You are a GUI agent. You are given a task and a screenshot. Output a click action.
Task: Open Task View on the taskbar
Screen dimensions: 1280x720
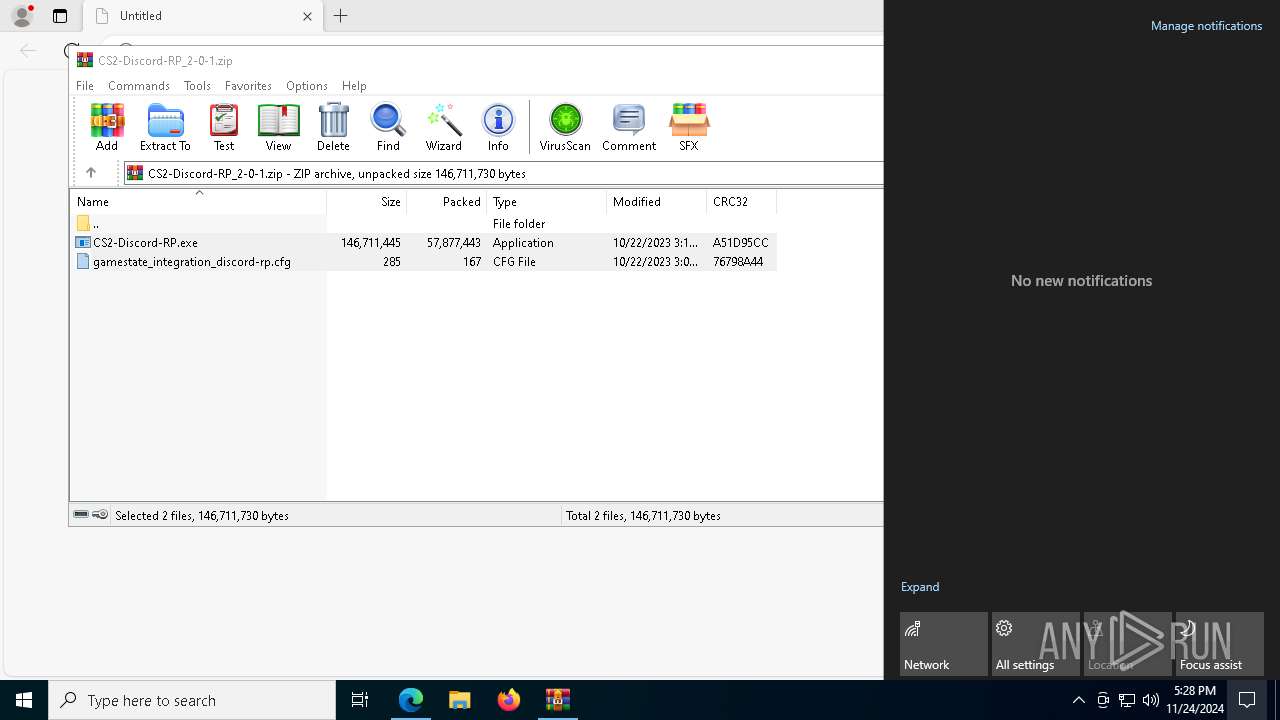(x=360, y=700)
